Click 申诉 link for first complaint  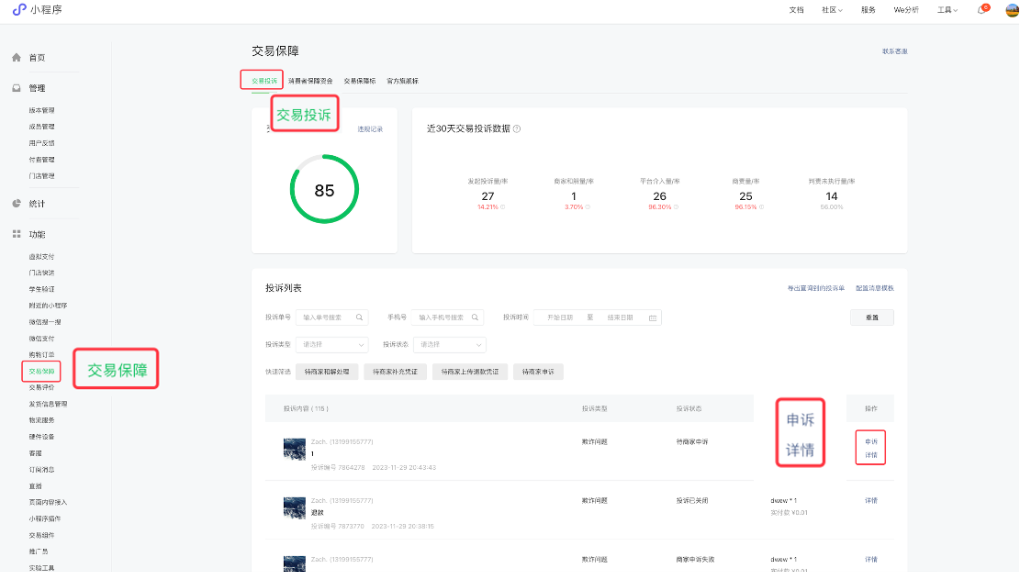870,441
